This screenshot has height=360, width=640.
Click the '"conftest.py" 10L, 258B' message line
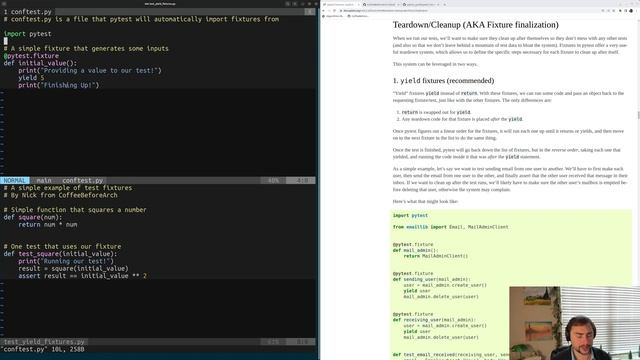click(42, 349)
